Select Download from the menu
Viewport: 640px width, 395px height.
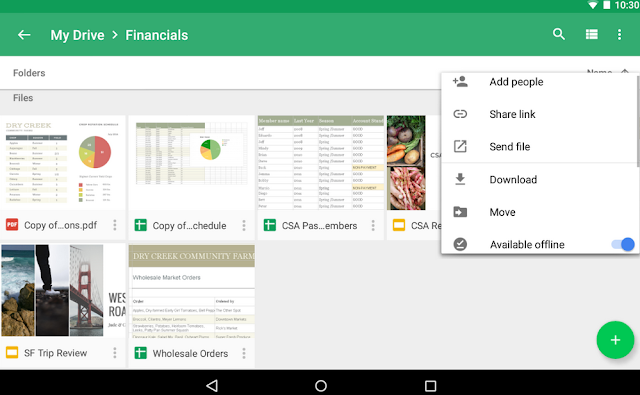pyautogui.click(x=513, y=180)
